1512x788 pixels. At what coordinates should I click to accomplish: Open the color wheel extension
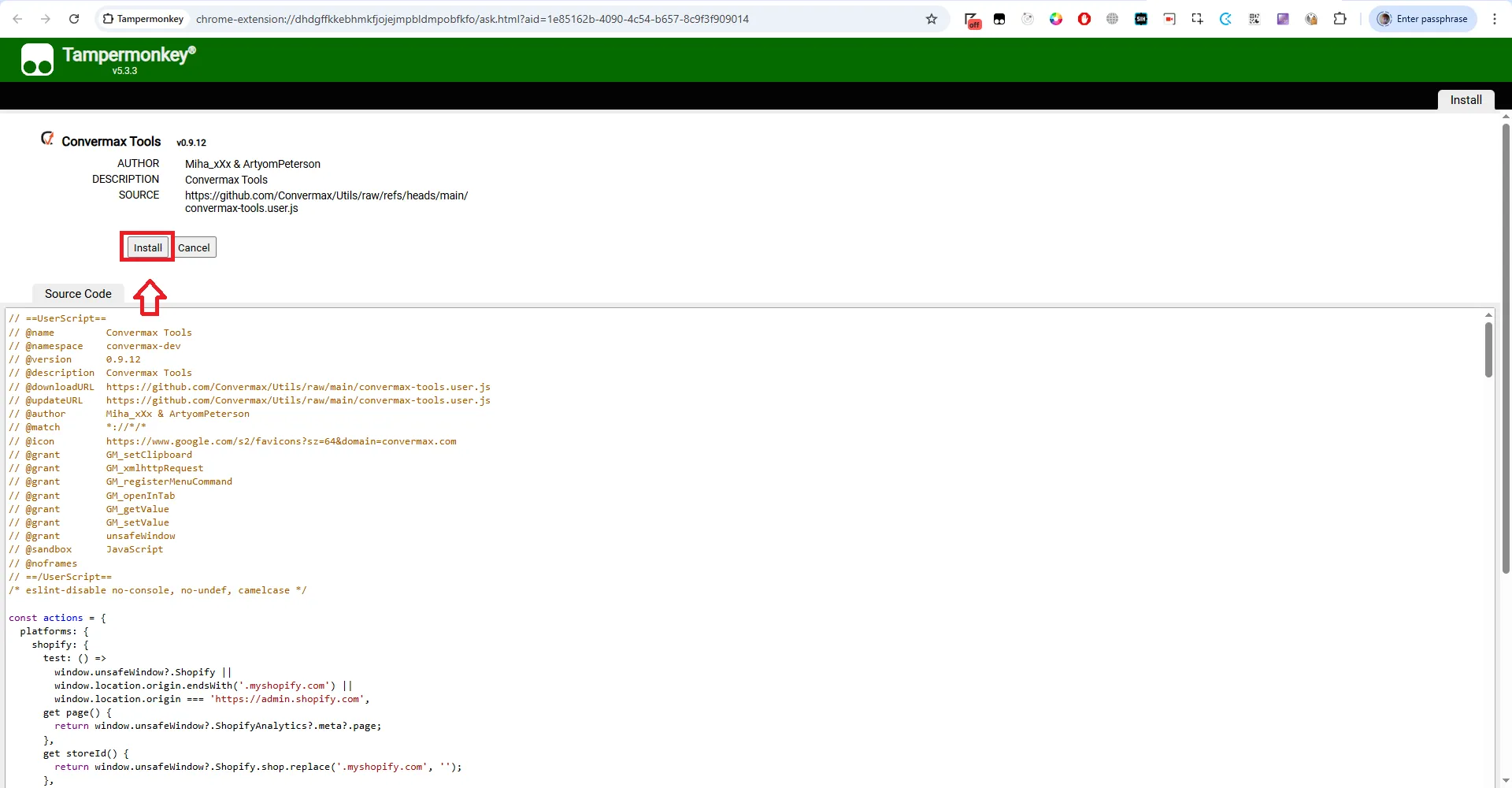pos(1056,19)
